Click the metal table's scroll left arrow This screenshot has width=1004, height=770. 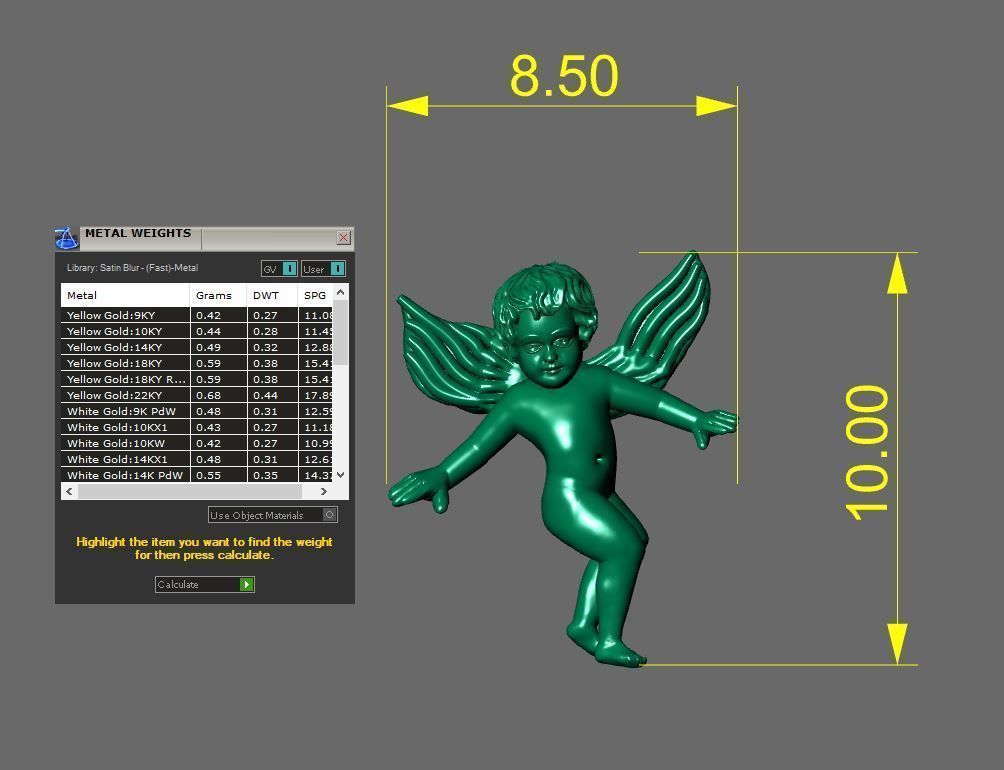coord(69,492)
